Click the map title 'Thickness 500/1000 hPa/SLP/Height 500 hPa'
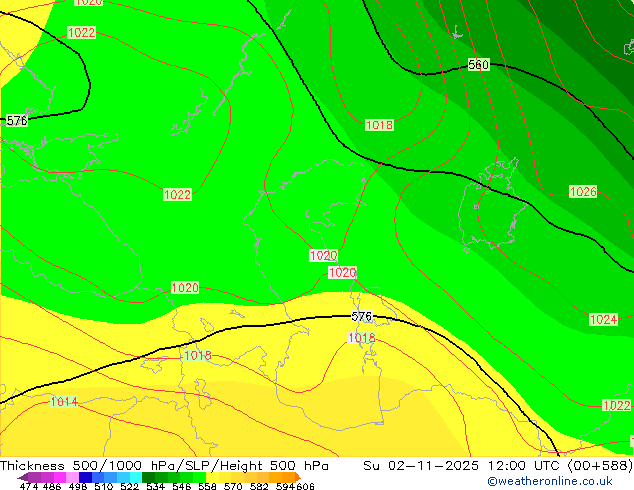The image size is (634, 490). 164,466
